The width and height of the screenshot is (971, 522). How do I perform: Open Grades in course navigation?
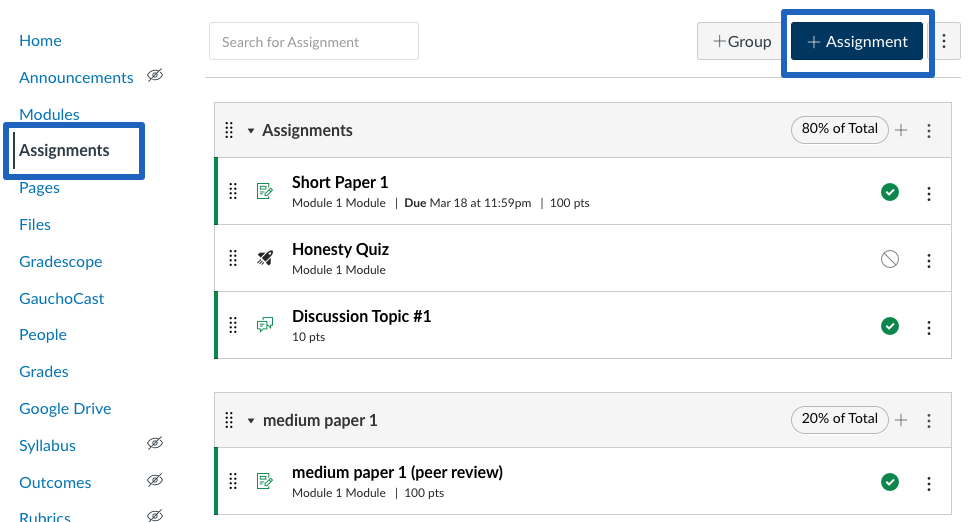pyautogui.click(x=43, y=372)
